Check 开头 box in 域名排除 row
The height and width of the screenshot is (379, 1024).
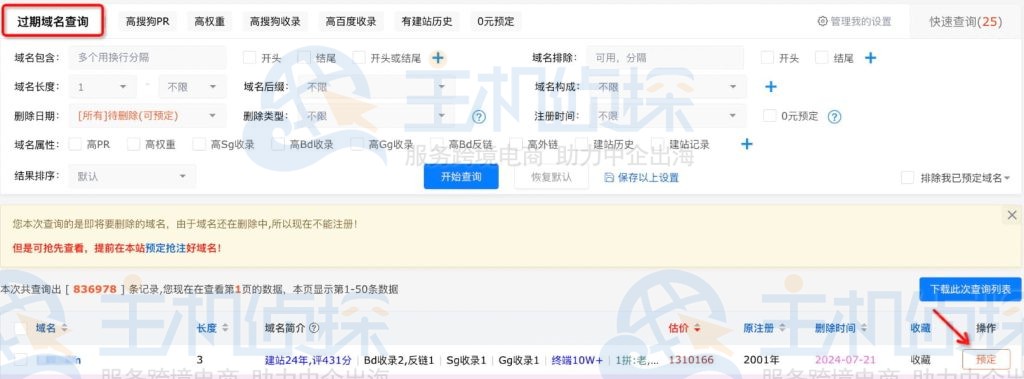pos(767,58)
